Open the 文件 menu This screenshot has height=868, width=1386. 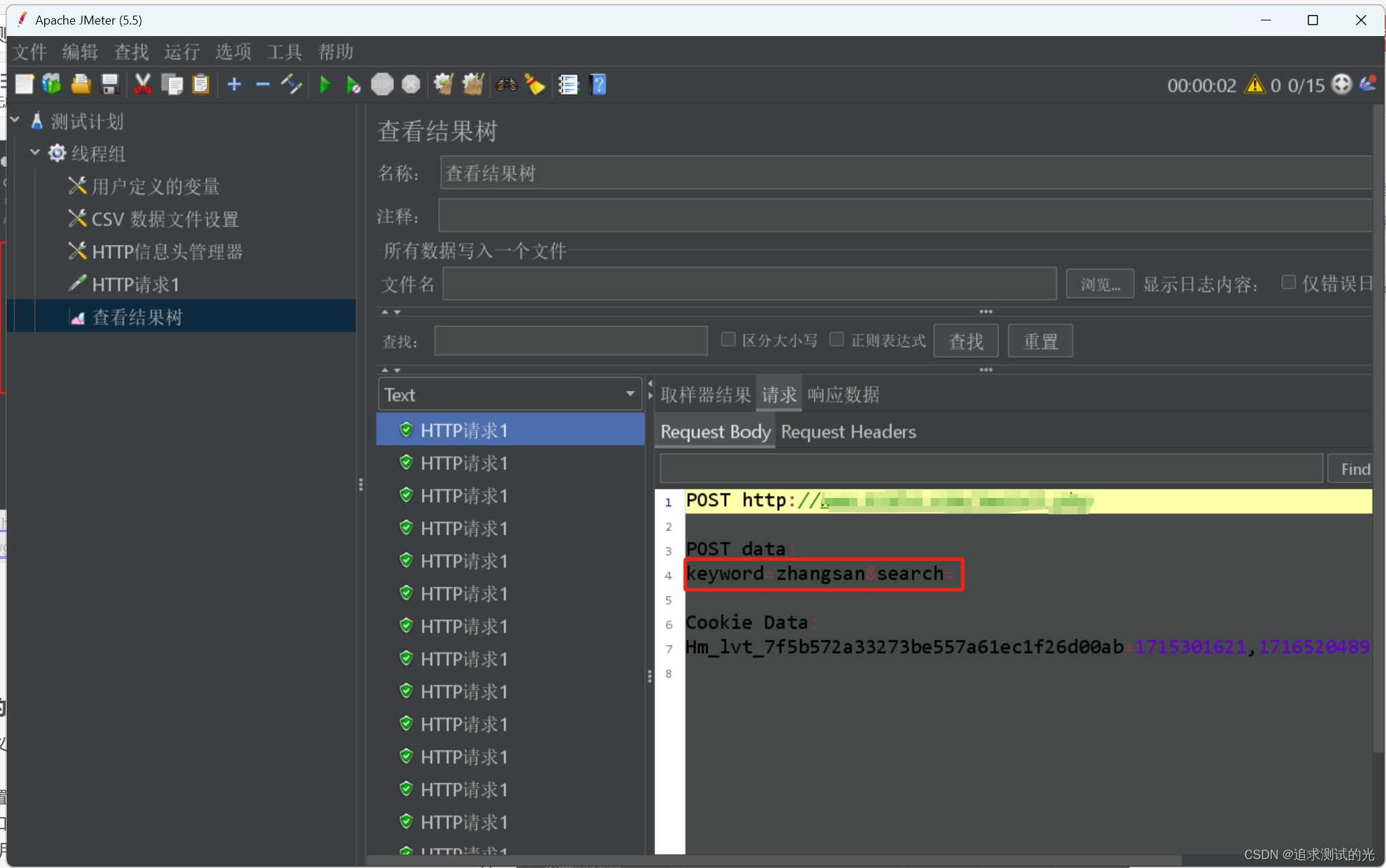(30, 52)
